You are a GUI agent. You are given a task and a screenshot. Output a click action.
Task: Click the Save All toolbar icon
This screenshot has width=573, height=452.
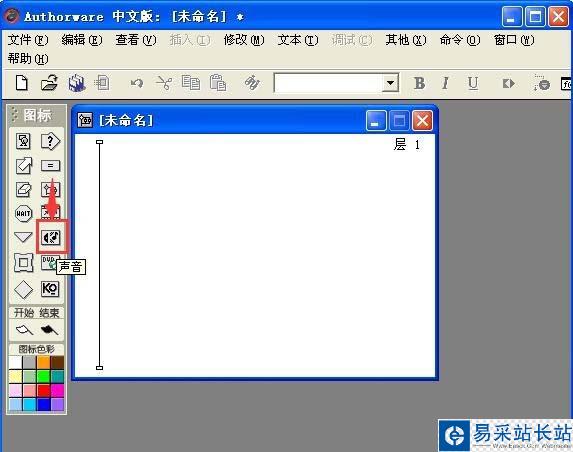pyautogui.click(x=76, y=83)
